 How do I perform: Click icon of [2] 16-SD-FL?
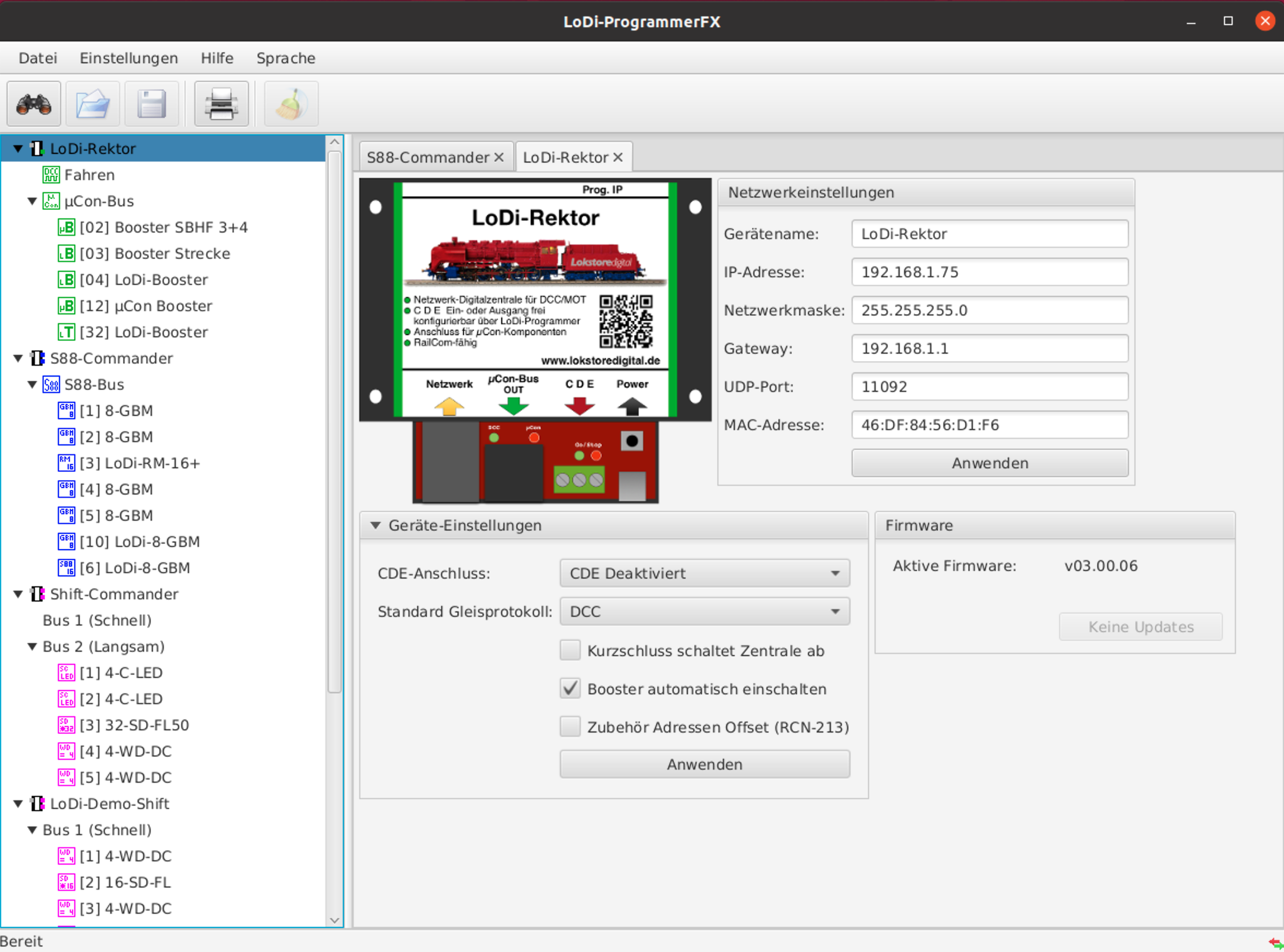(x=66, y=882)
